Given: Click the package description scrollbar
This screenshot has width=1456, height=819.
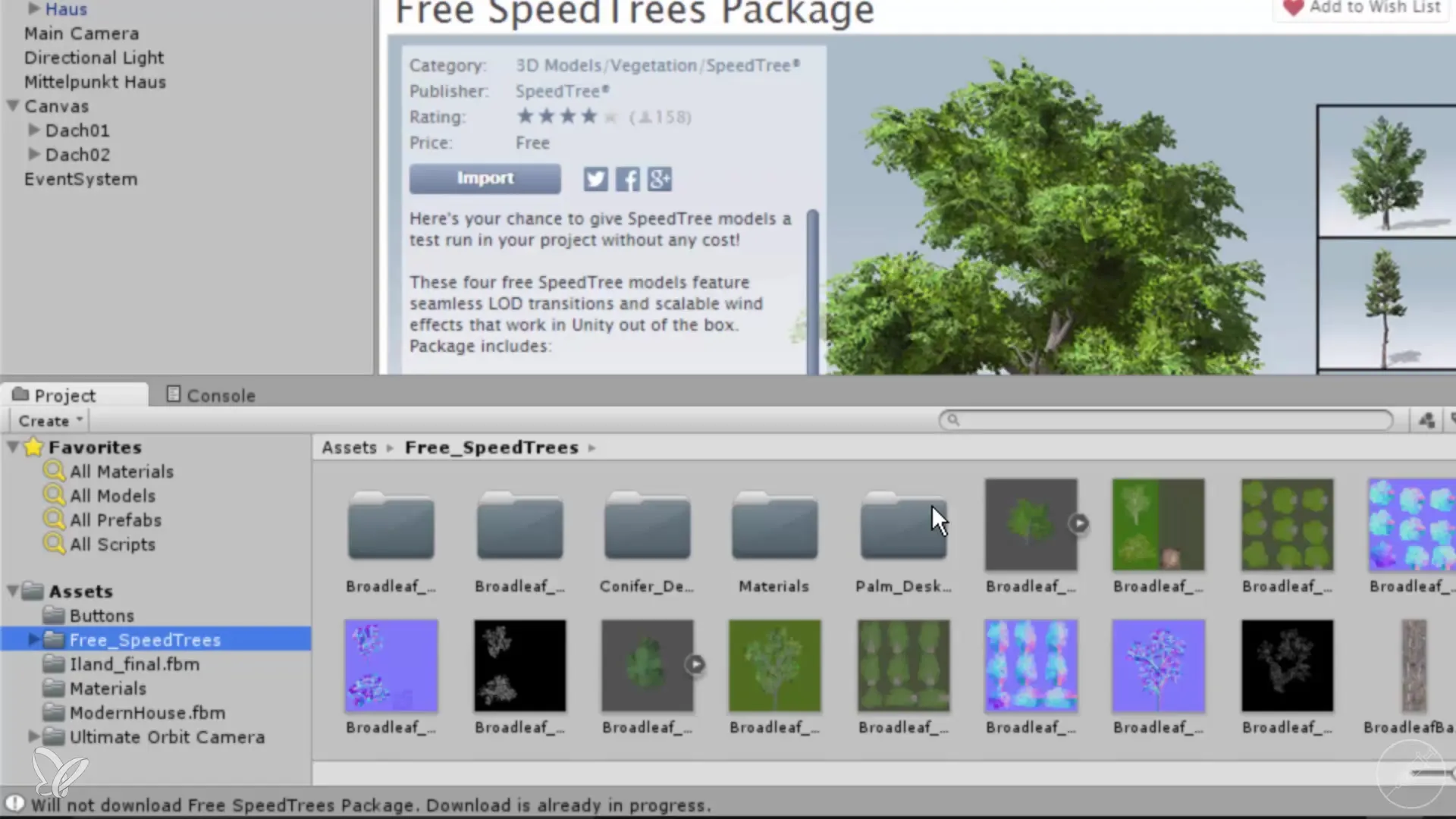Looking at the screenshot, I should click(x=813, y=292).
